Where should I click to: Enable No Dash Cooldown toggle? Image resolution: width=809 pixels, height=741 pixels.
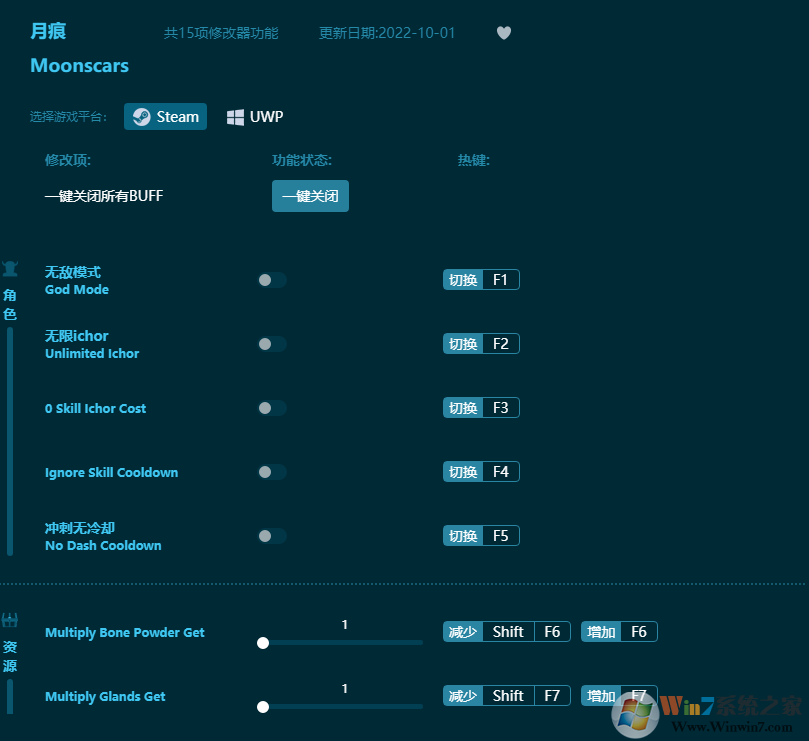click(x=272, y=536)
